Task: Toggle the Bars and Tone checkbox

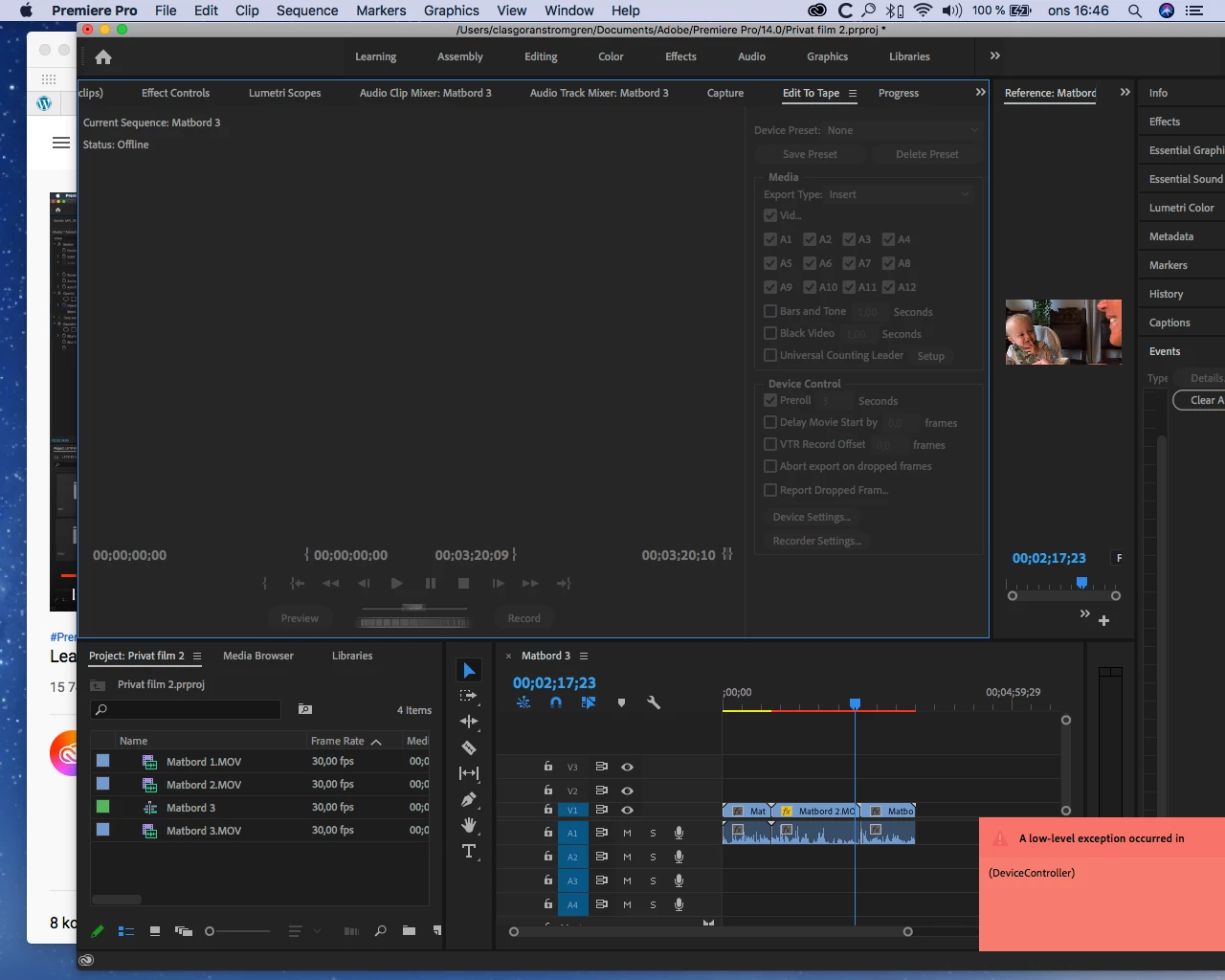Action: tap(770, 311)
